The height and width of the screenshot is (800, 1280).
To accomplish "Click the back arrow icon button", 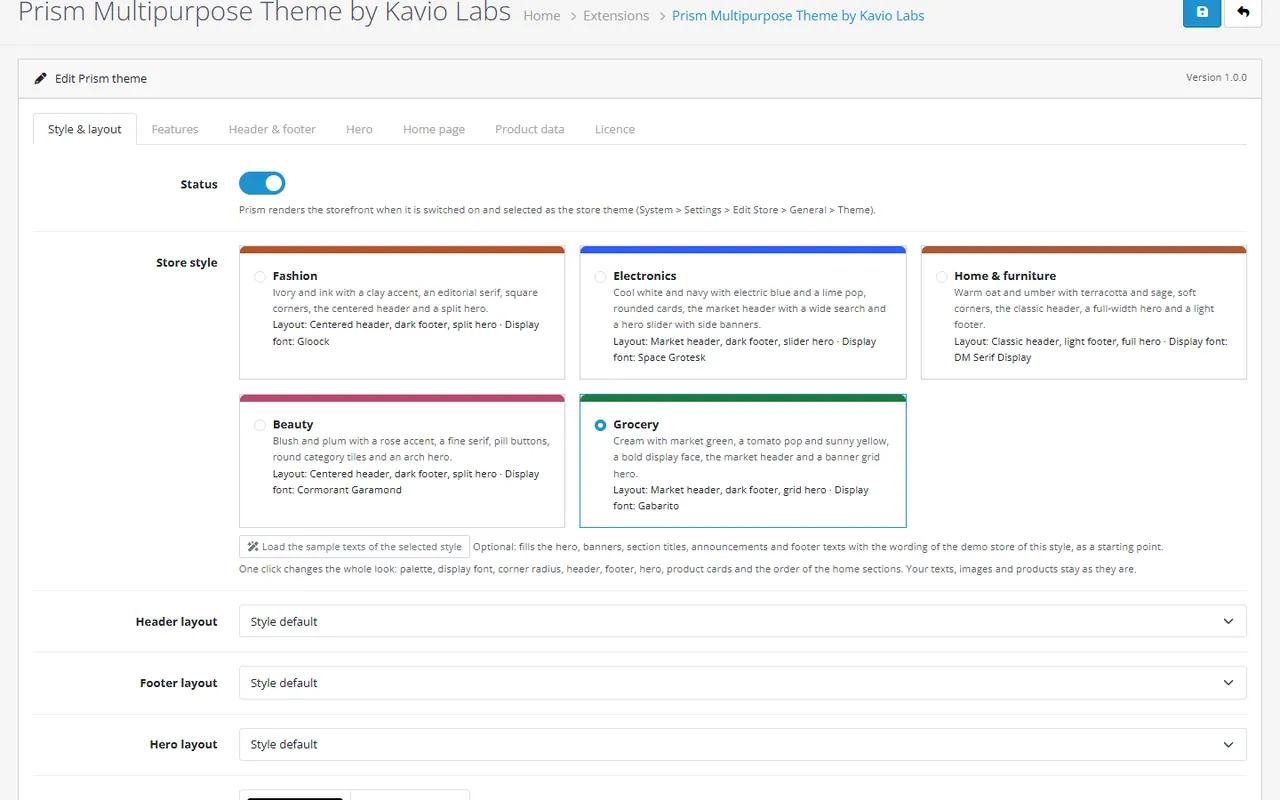I will [x=1243, y=12].
